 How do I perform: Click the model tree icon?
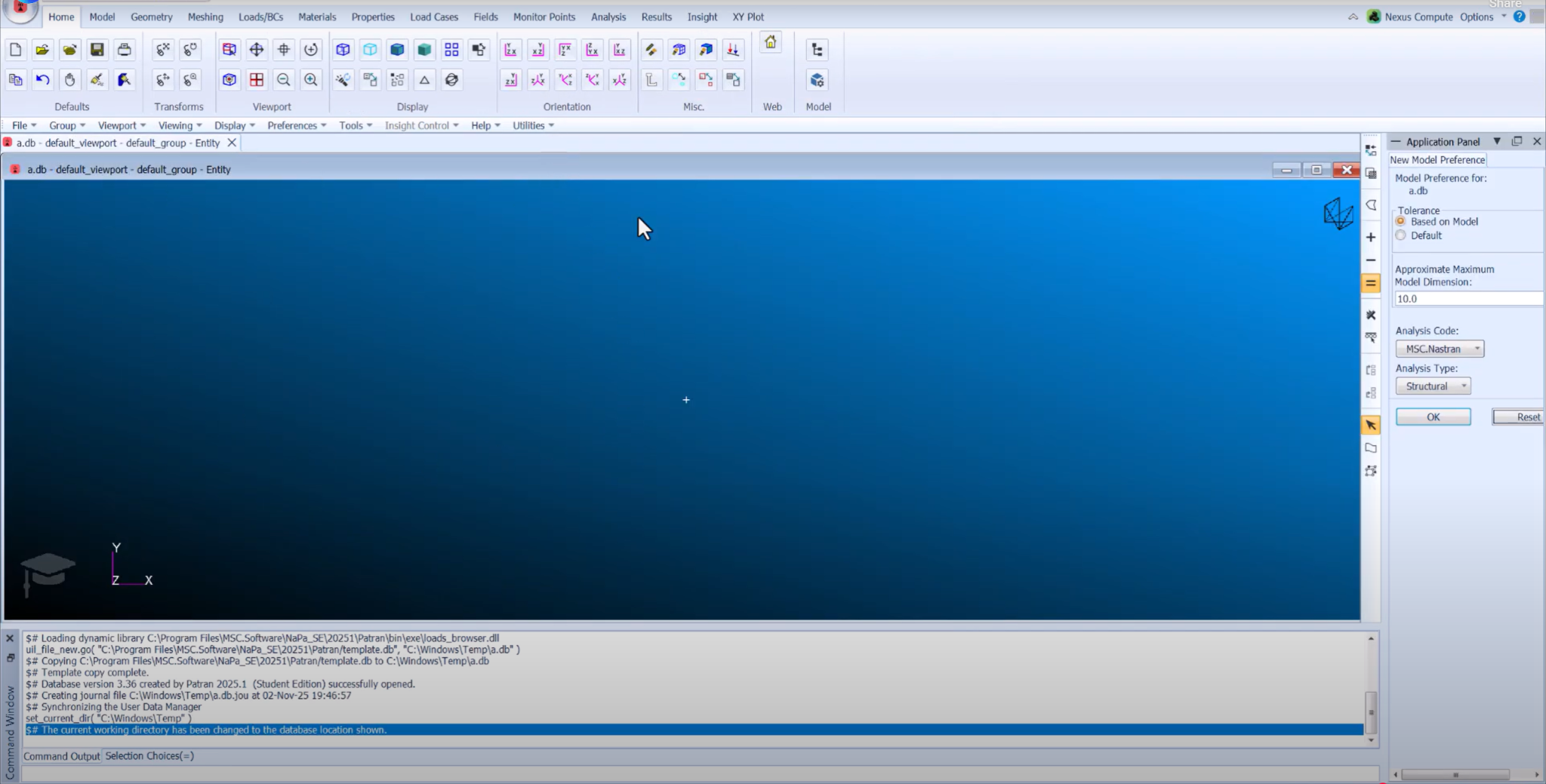[x=817, y=50]
